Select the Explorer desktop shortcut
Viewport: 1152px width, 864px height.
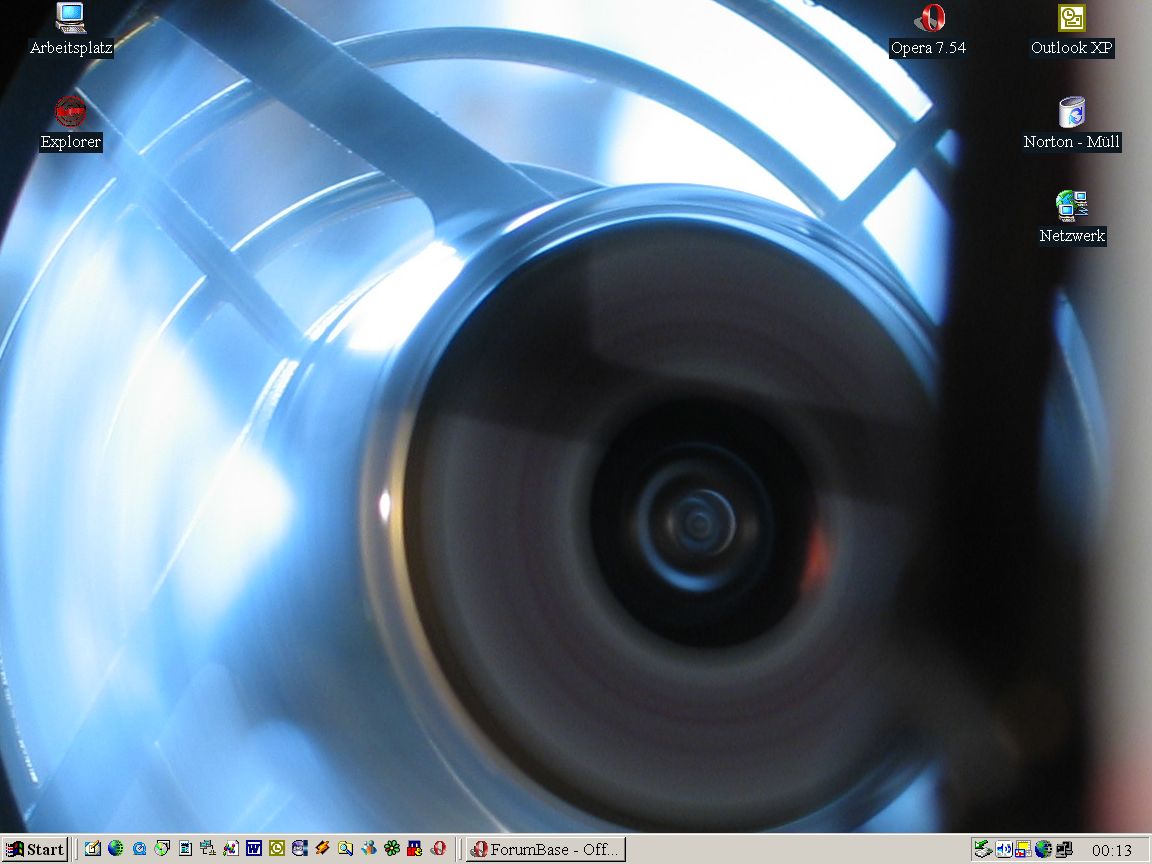(x=71, y=123)
